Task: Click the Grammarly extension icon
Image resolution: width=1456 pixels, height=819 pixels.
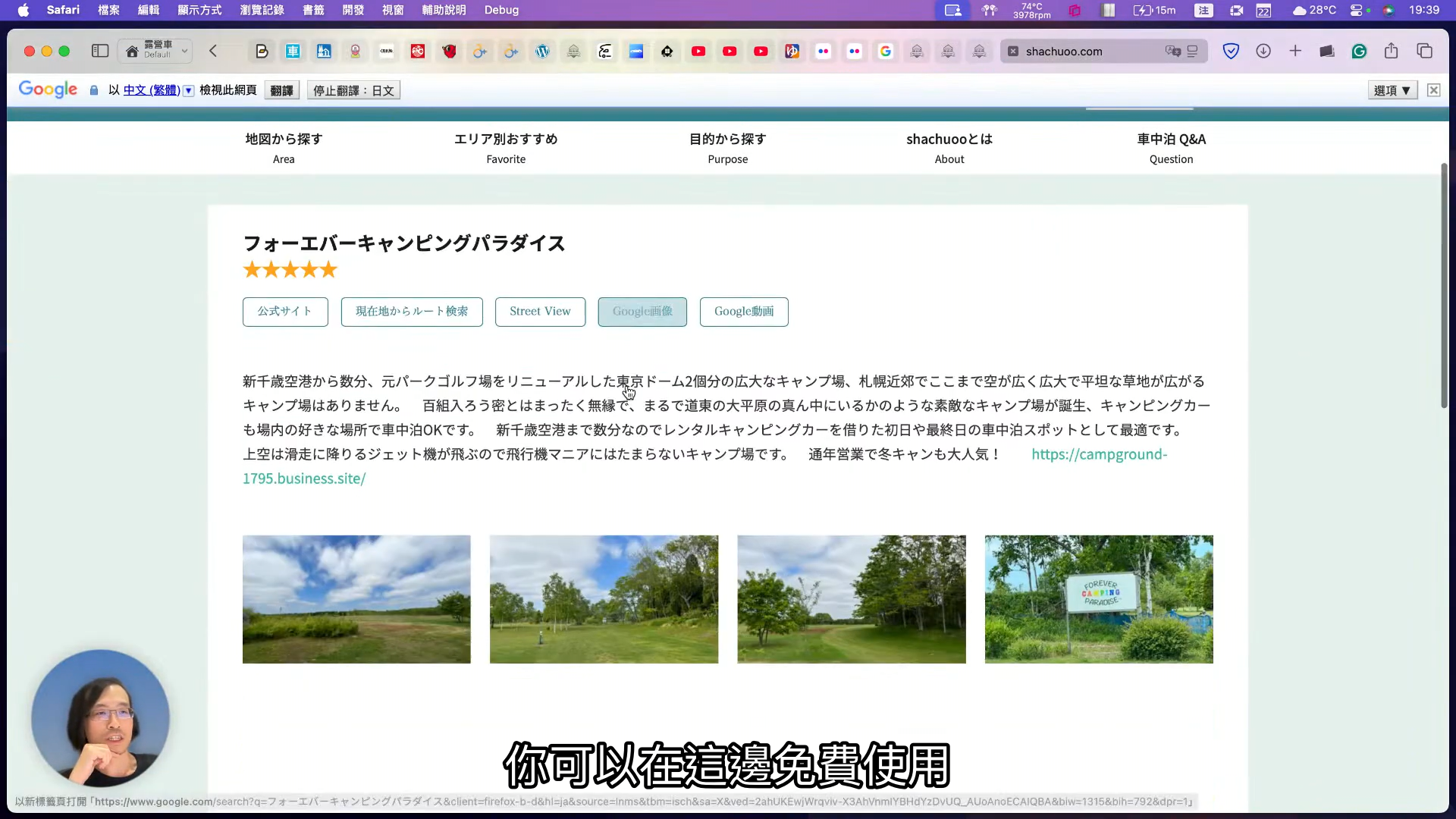Action: pyautogui.click(x=1359, y=51)
